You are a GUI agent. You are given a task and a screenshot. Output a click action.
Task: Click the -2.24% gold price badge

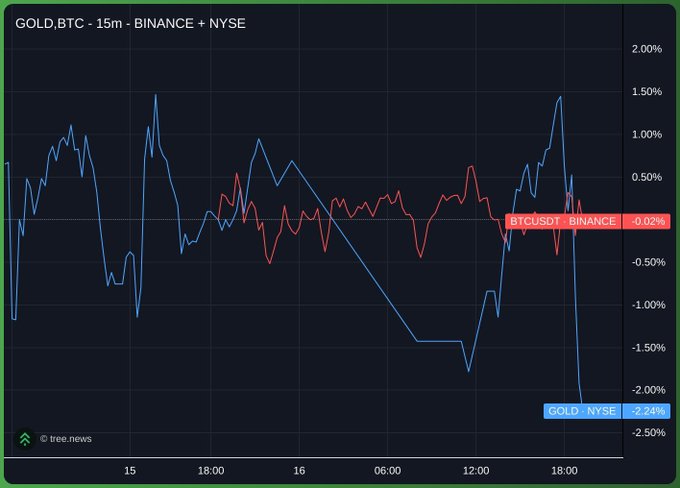pos(647,411)
